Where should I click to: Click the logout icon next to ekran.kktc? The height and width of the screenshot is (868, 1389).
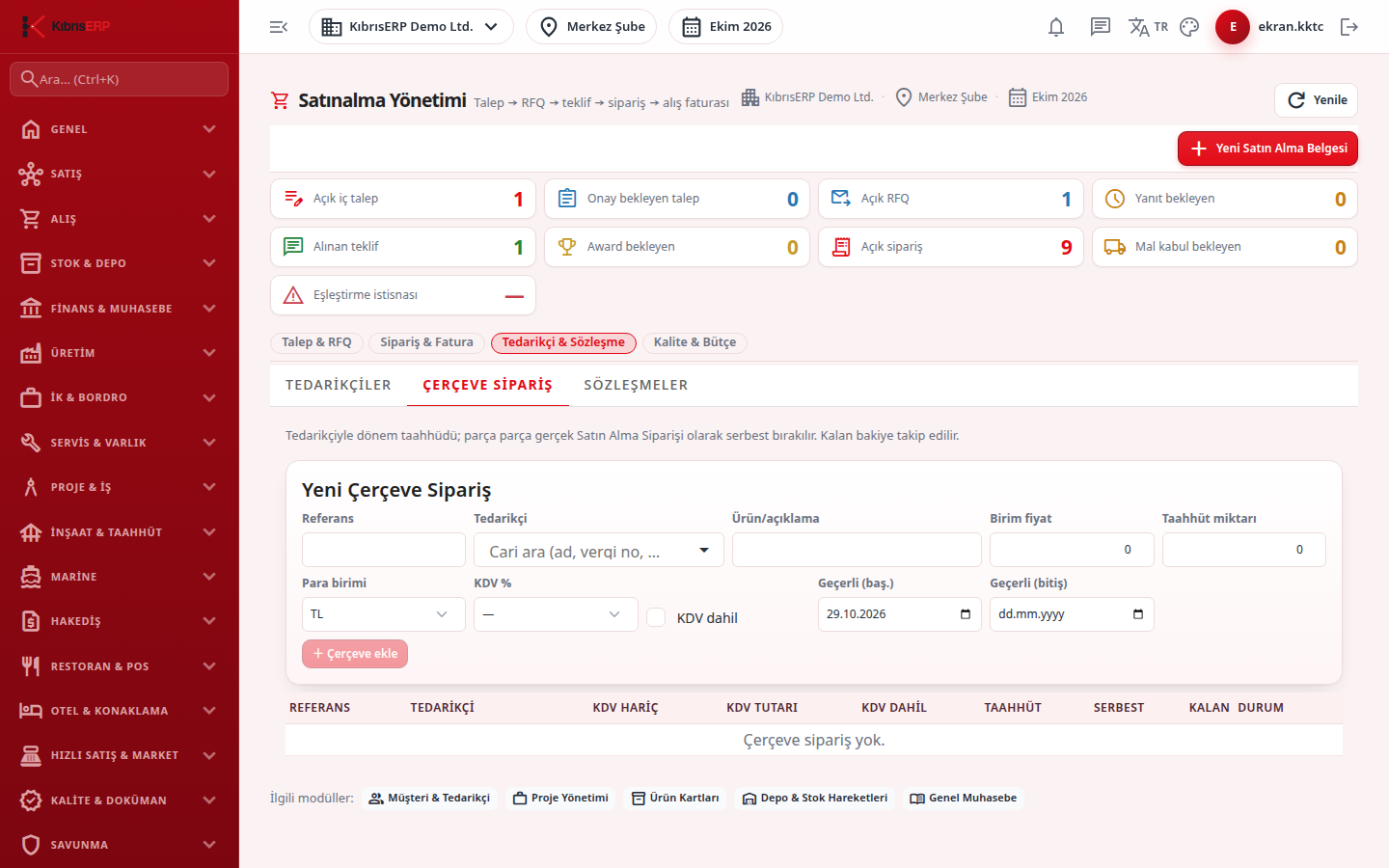[1349, 27]
